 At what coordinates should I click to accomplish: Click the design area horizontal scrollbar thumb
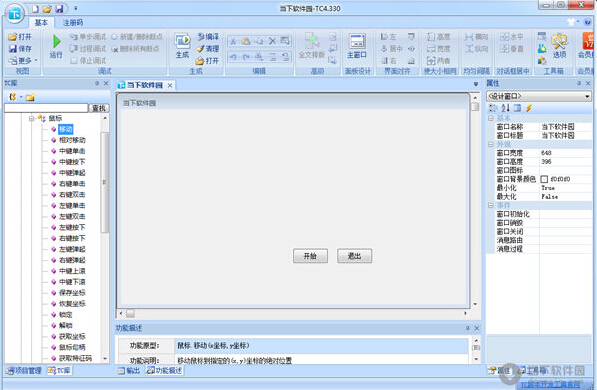130,313
